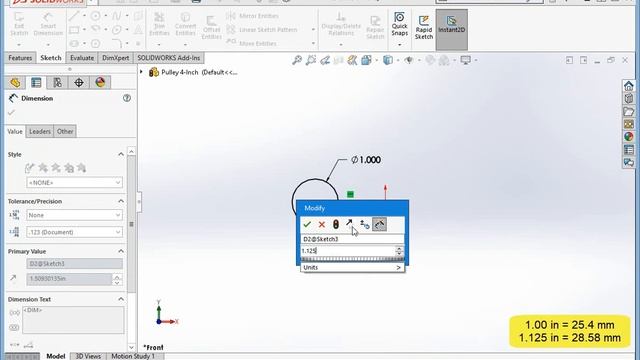Open PropertyManager tab icon
The width and height of the screenshot is (640, 360).
pyautogui.click(x=36, y=82)
